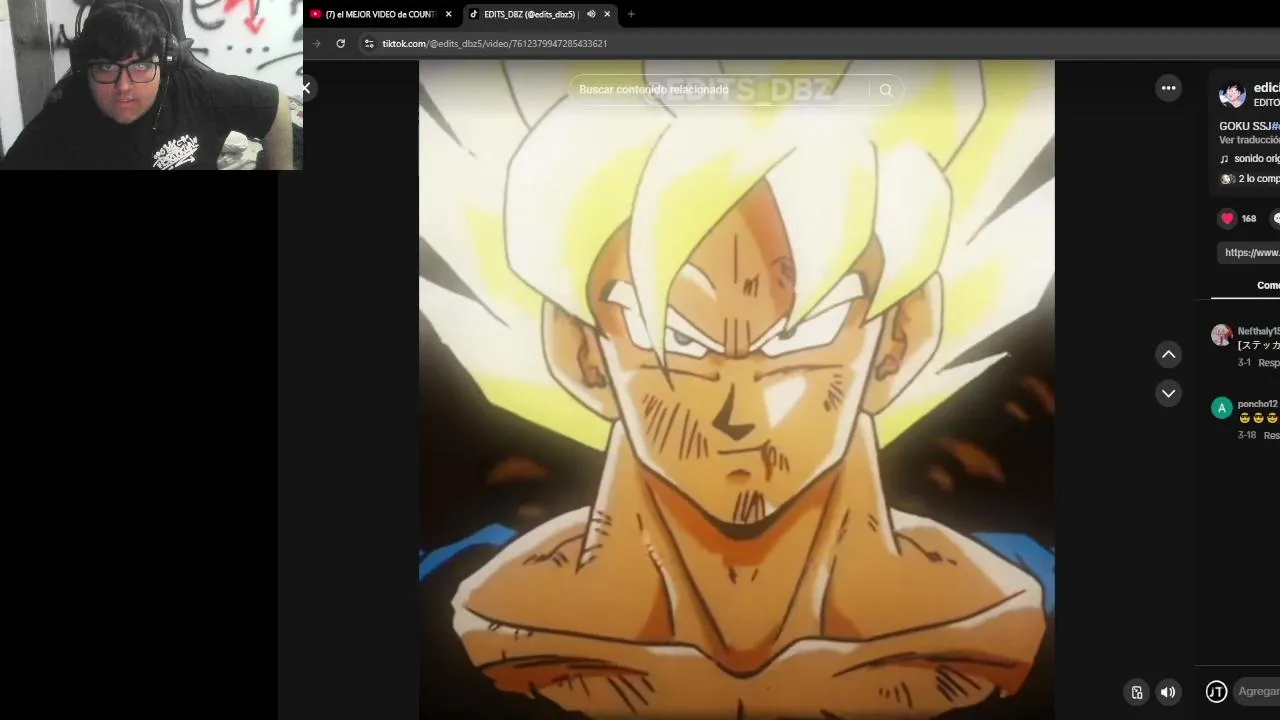
Task: Open the creator's profile avatar
Action: [x=1232, y=95]
